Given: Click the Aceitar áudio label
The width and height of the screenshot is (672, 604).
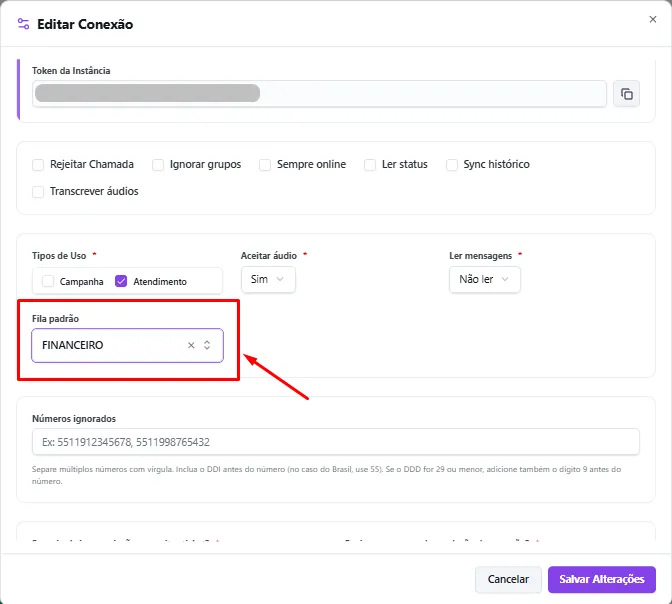Looking at the screenshot, I should click(x=269, y=255).
